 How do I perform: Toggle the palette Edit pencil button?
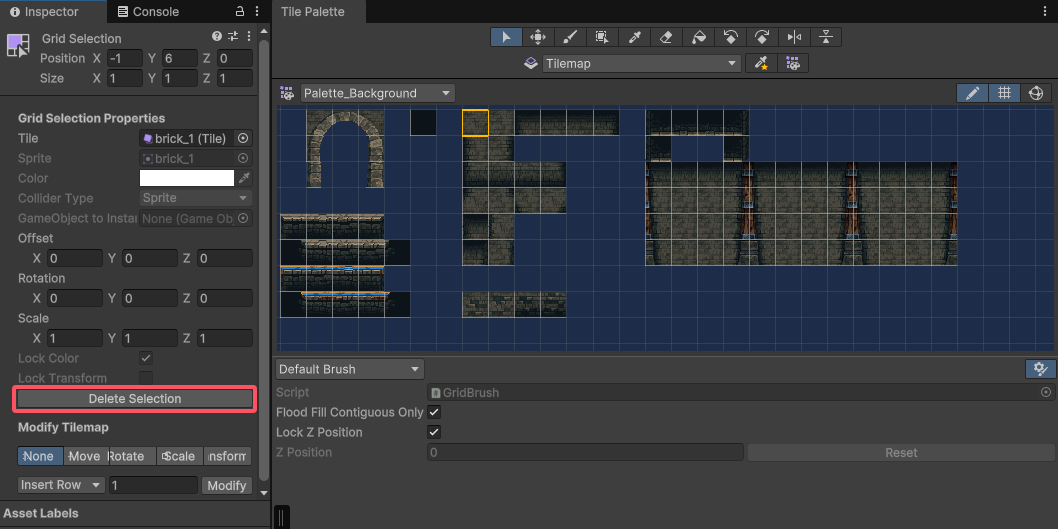pyautogui.click(x=972, y=93)
